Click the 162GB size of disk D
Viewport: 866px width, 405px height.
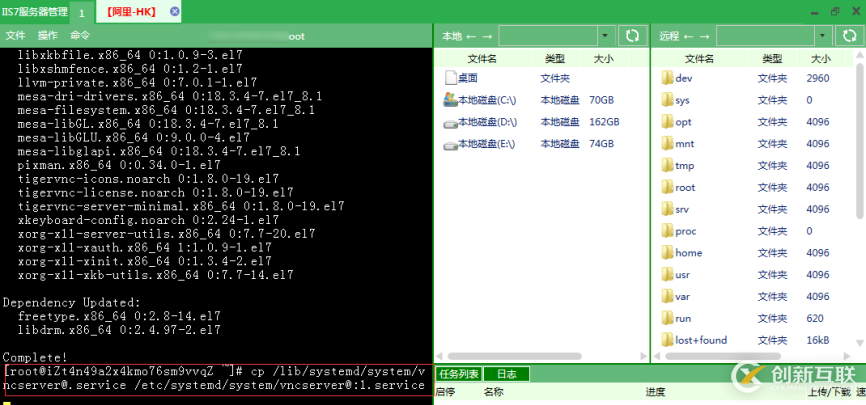click(604, 122)
